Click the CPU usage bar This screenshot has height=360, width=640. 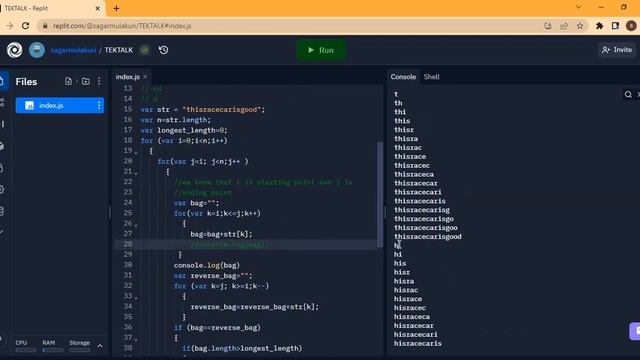26,350
